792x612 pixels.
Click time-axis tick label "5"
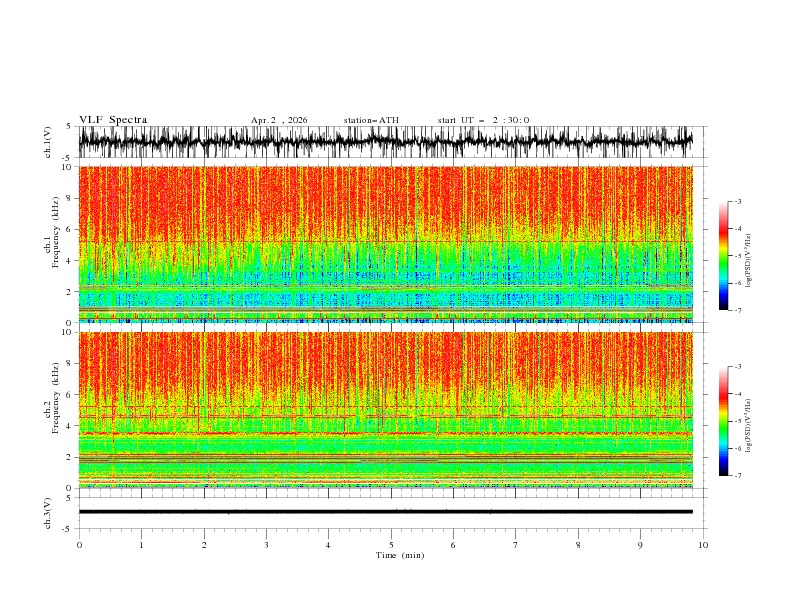coord(391,545)
